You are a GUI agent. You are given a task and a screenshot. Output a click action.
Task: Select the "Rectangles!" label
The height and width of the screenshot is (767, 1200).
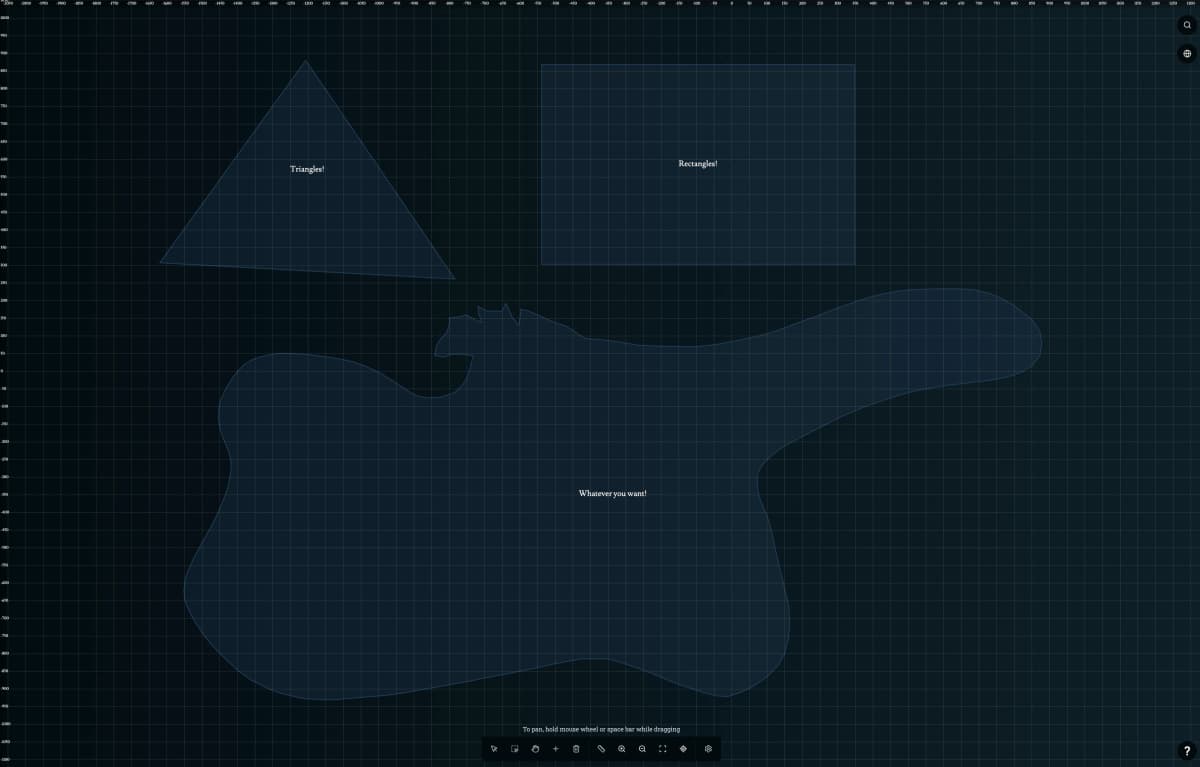697,164
